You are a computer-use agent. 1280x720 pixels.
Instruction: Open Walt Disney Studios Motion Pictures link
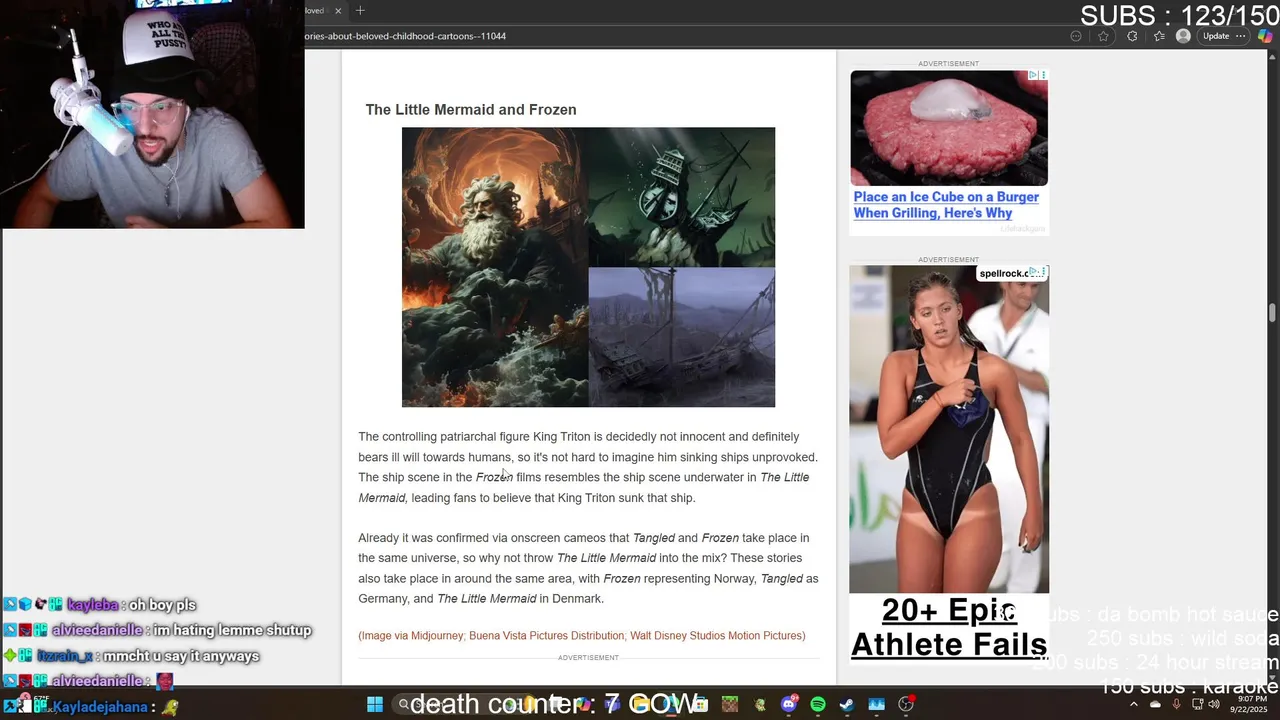[717, 636]
